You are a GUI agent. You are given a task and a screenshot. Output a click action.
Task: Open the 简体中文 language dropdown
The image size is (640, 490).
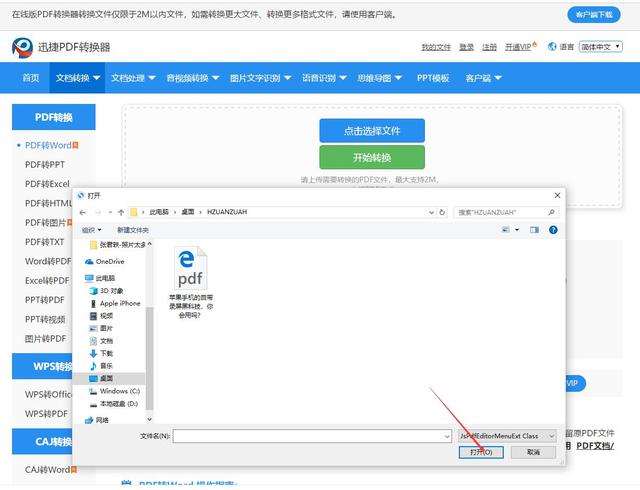tap(600, 47)
